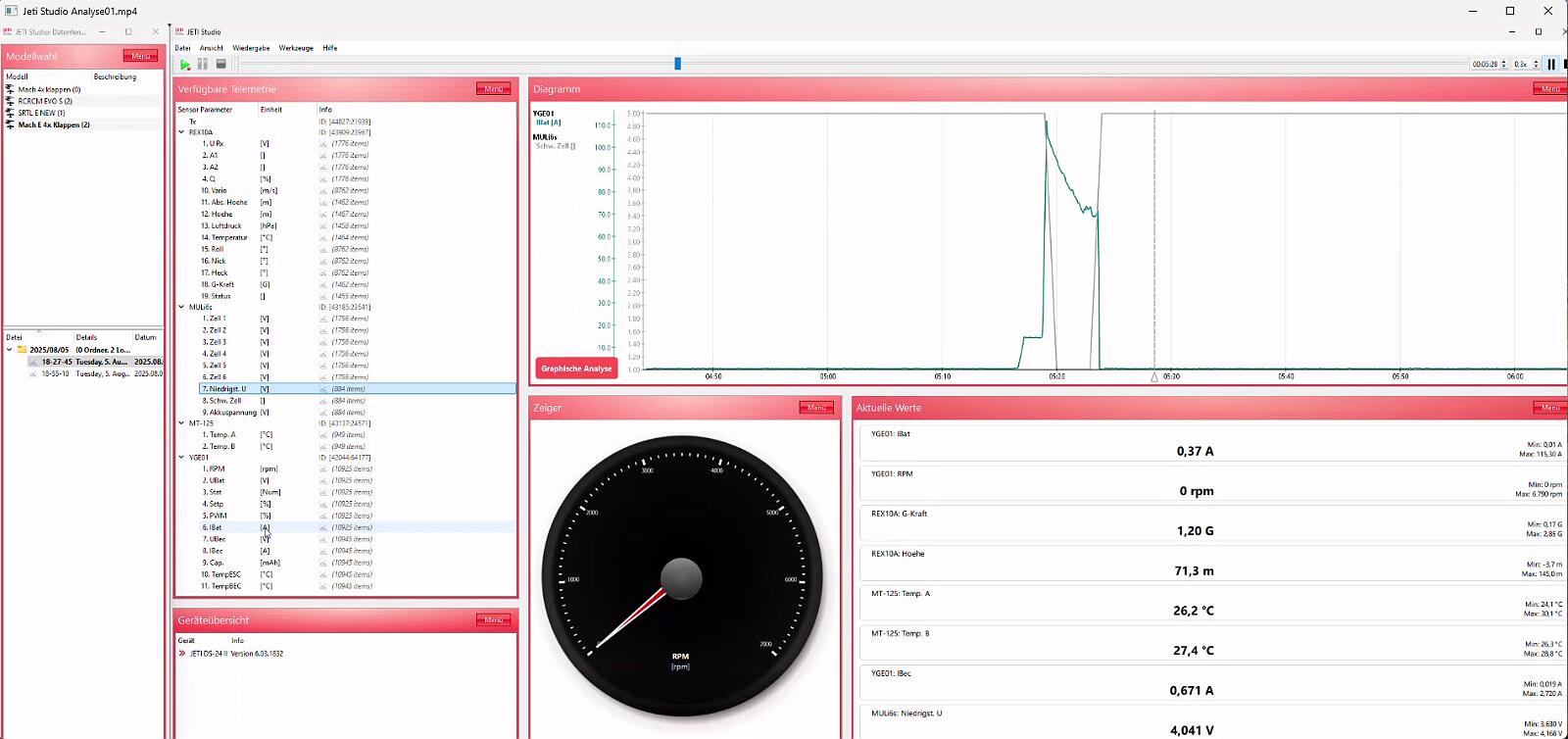Click airplane icon beside SRTL E NEW model
Image resolution: width=1568 pixels, height=739 pixels.
point(11,113)
